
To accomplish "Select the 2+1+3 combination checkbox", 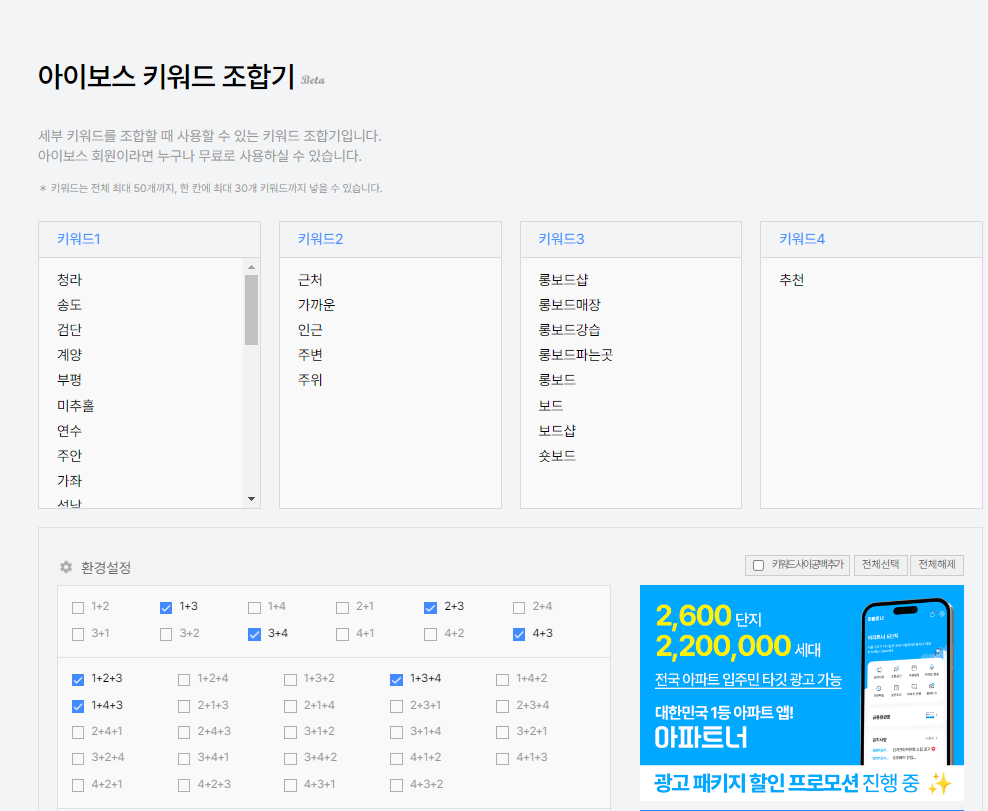I will pyautogui.click(x=184, y=706).
